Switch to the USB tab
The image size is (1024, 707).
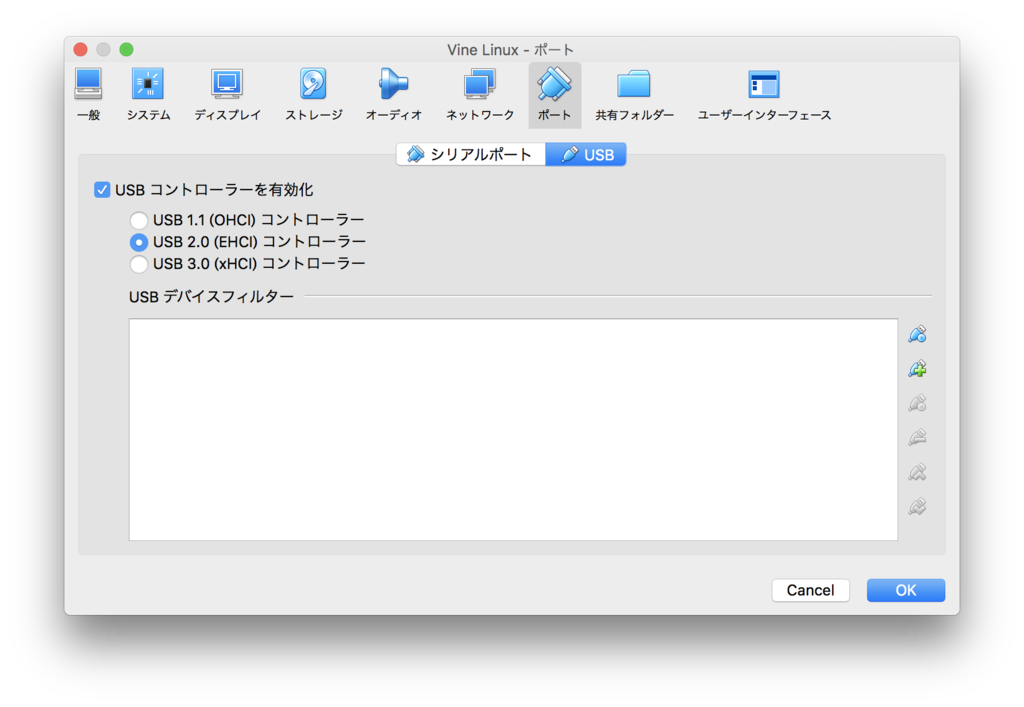click(586, 153)
